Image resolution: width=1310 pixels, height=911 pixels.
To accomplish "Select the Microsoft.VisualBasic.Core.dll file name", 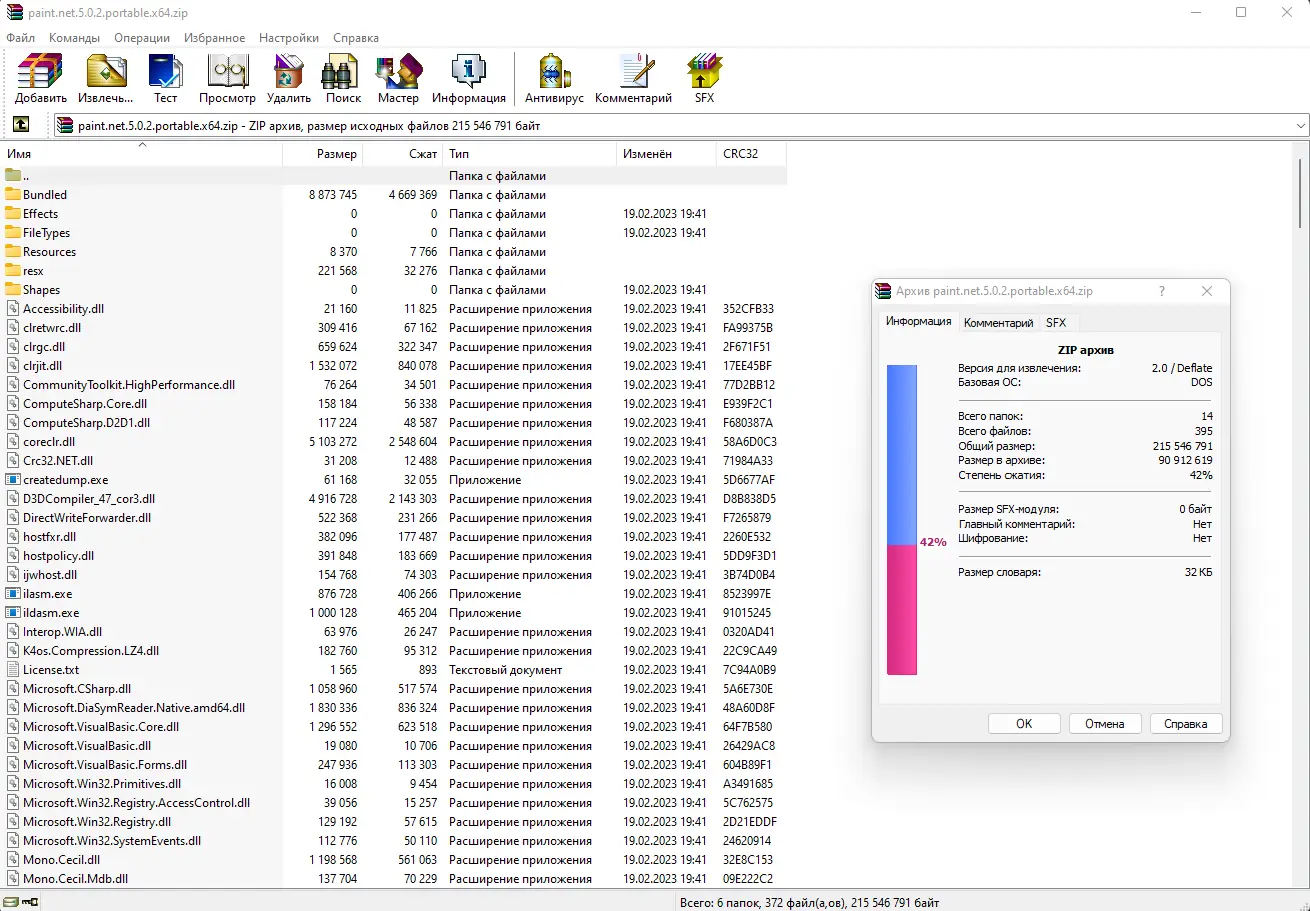I will (x=101, y=726).
